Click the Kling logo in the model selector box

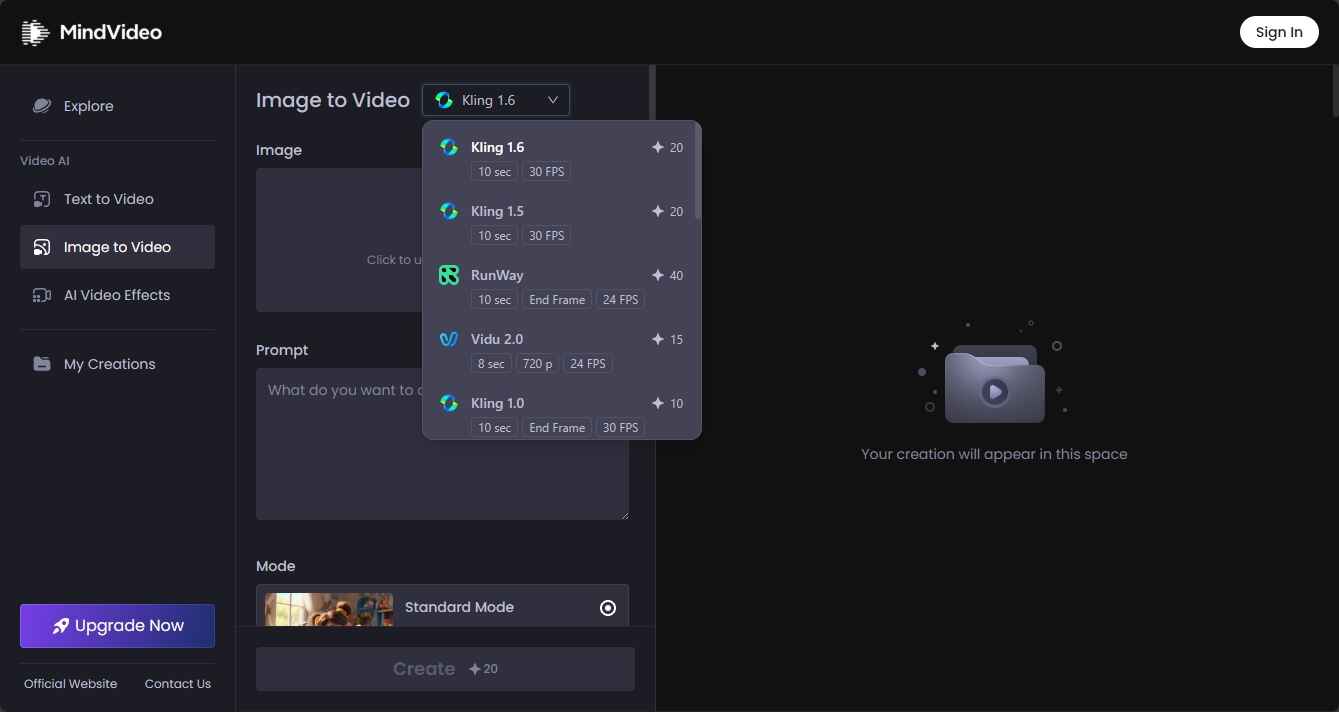click(x=444, y=100)
